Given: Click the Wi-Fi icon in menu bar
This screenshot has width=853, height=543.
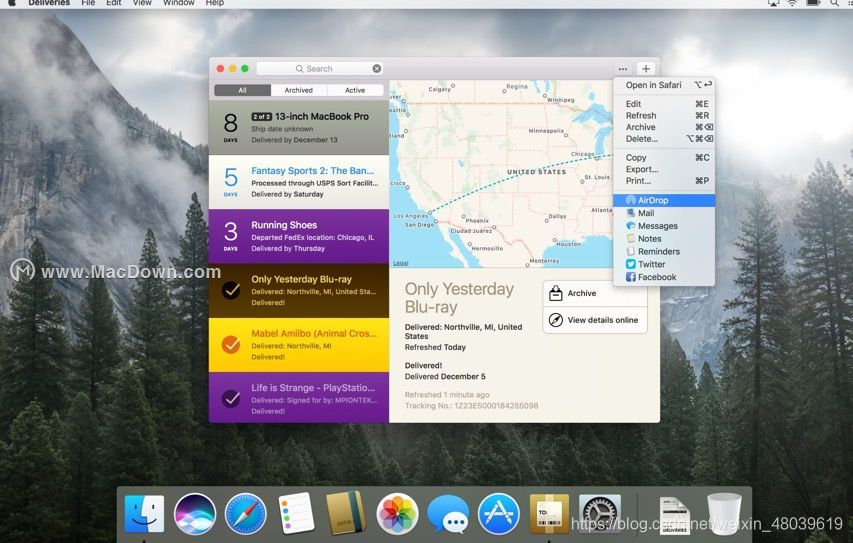Looking at the screenshot, I should [793, 3].
